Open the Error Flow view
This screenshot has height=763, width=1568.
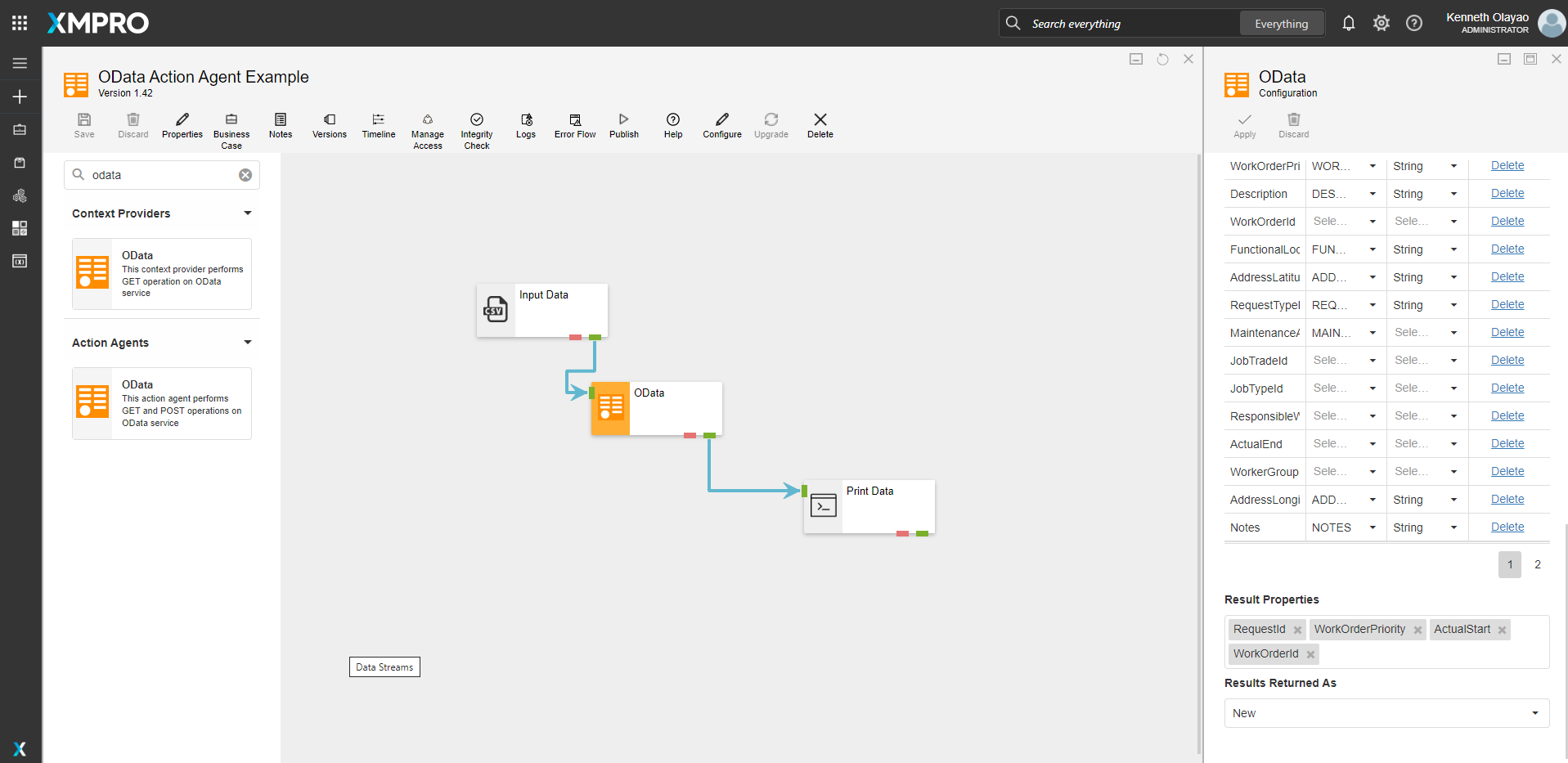(x=574, y=125)
